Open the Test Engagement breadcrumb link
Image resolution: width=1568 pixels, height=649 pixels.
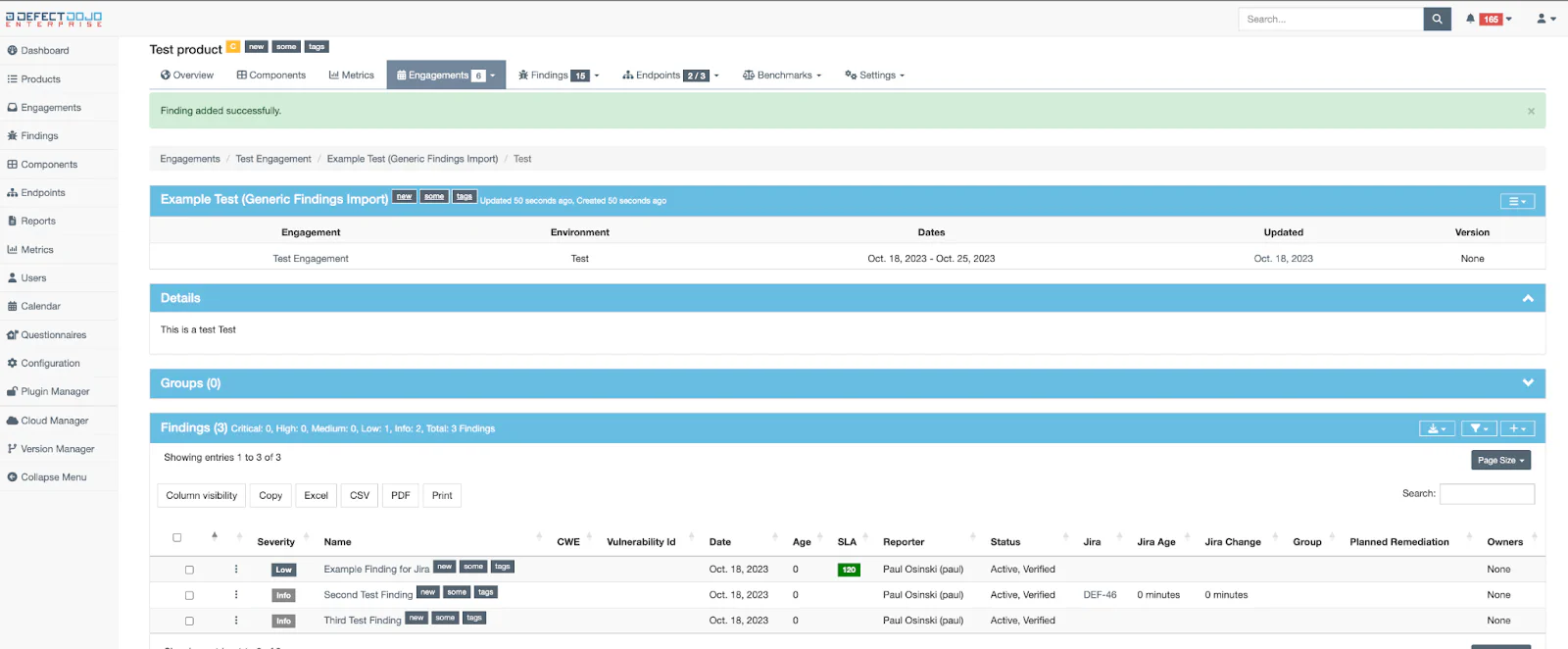[x=273, y=159]
